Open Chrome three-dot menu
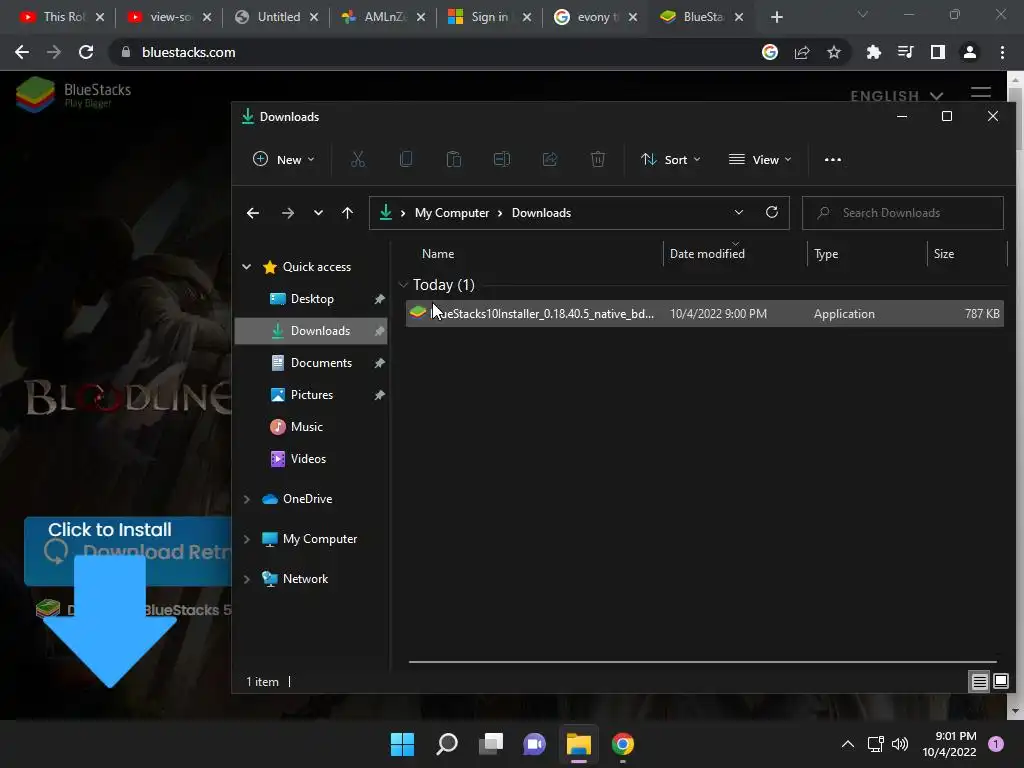The image size is (1024, 768). tap(1002, 52)
